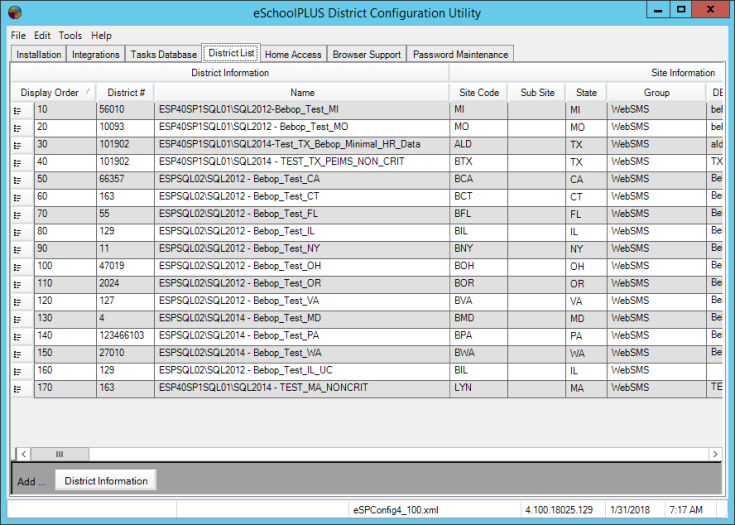The width and height of the screenshot is (735, 525).
Task: Click the District Information button
Action: click(105, 481)
